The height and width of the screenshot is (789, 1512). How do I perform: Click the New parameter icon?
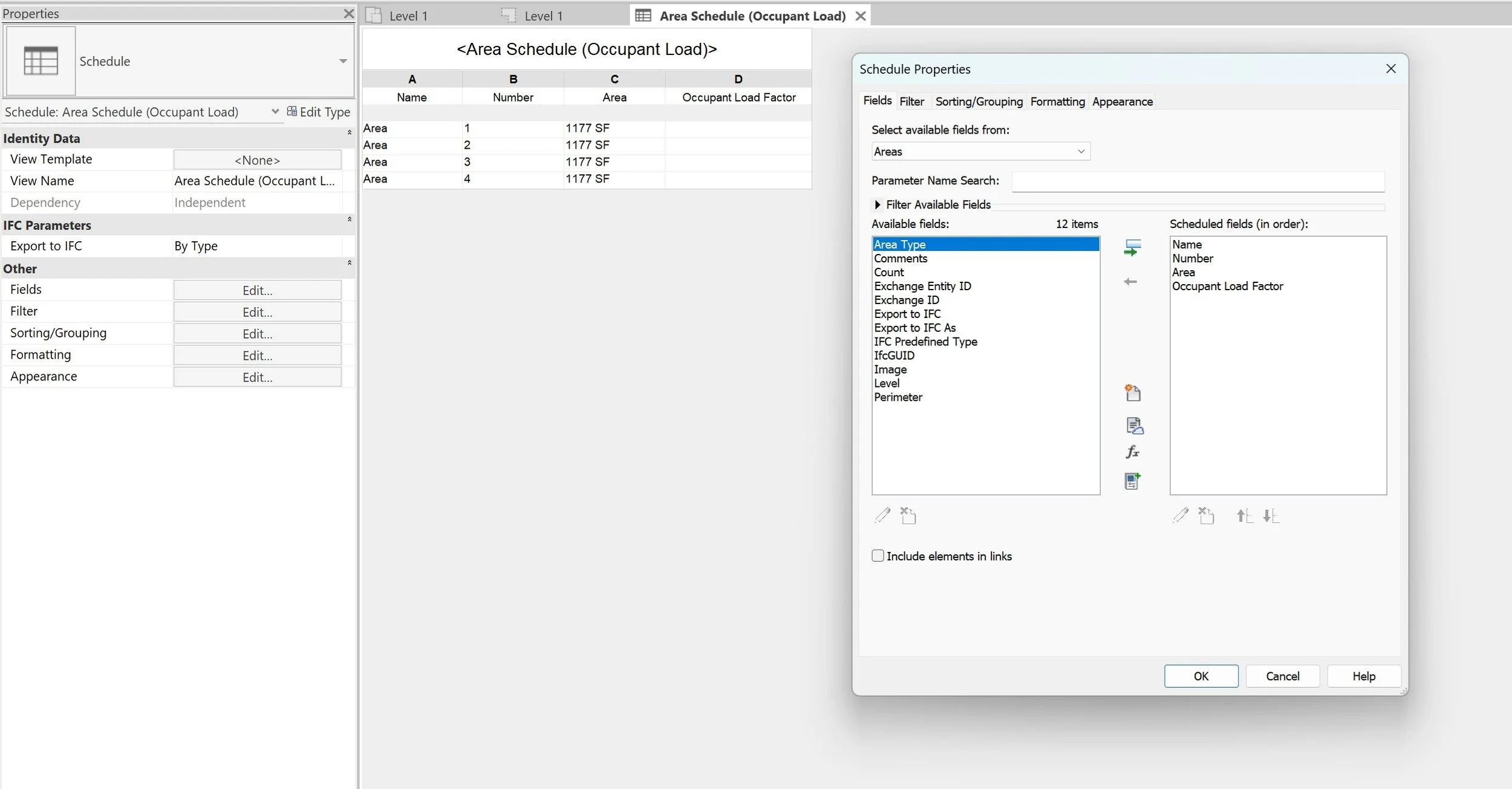(1133, 393)
